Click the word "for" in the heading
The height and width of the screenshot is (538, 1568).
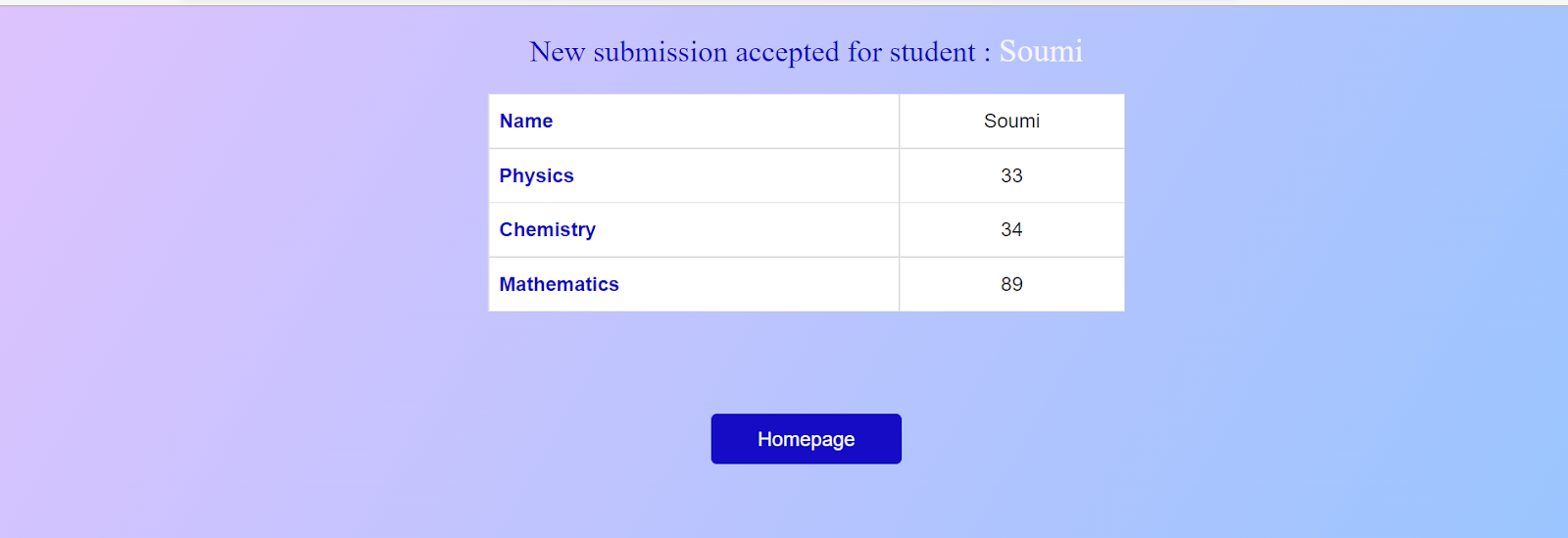864,52
